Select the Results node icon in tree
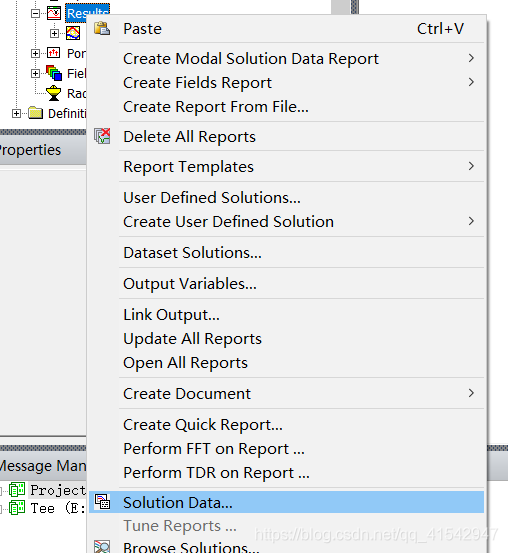This screenshot has width=508, height=553. 54,13
